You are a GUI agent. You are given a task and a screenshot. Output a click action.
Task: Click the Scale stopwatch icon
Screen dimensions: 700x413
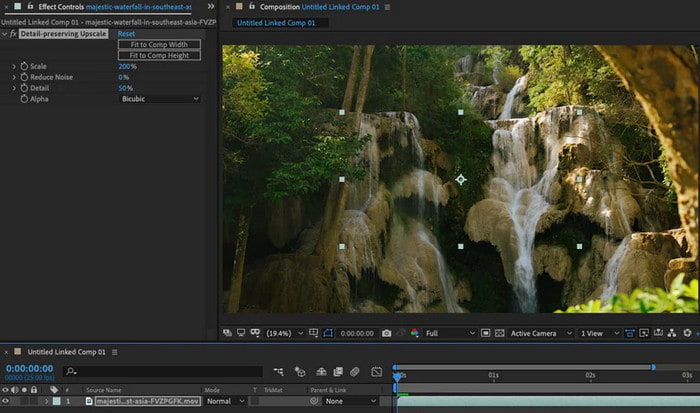coord(24,66)
